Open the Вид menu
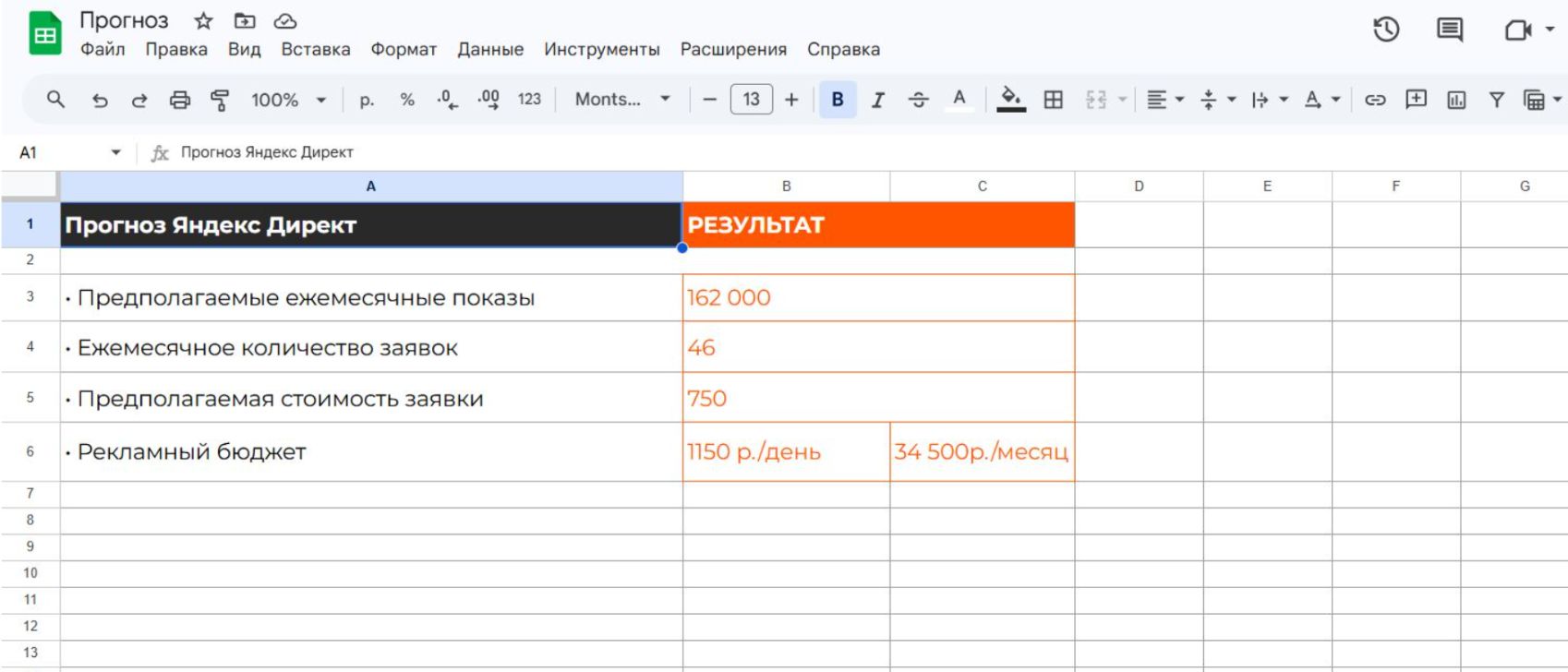The image size is (1568, 672). point(245,50)
